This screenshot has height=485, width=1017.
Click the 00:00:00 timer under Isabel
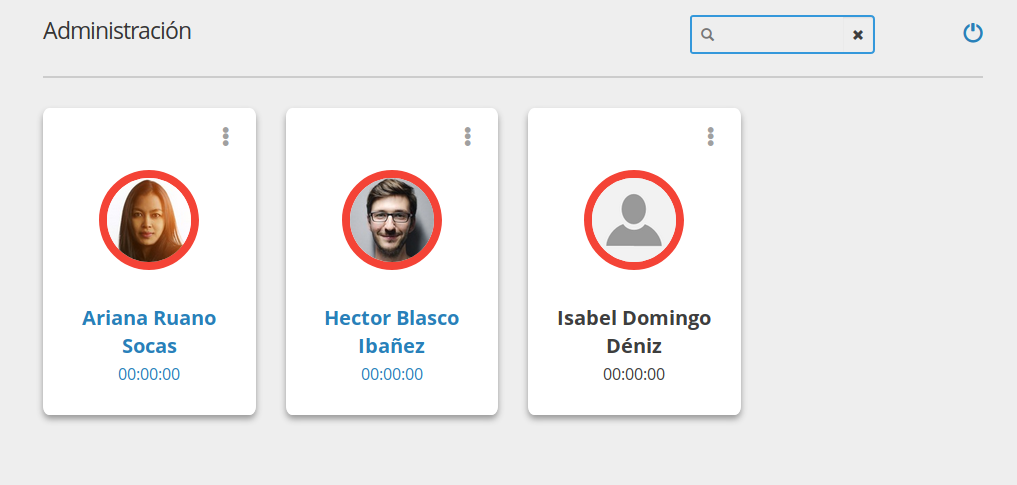tap(634, 375)
